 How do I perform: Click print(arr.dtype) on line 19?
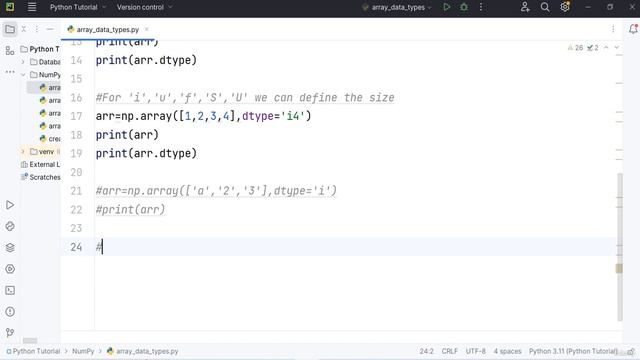[146, 153]
